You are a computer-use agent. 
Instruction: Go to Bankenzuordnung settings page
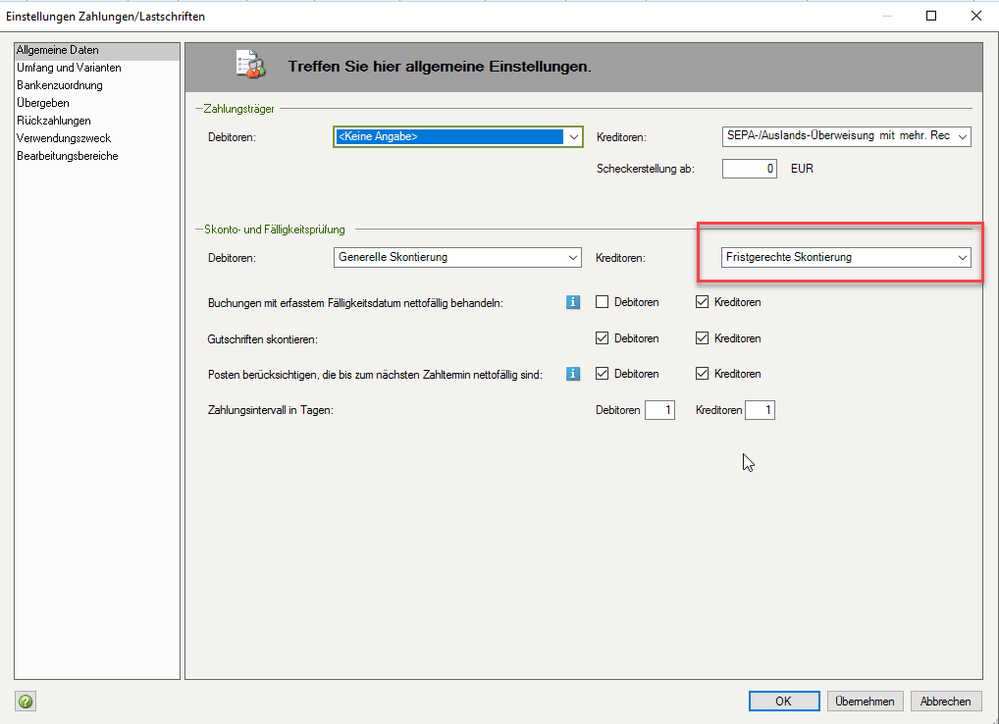(x=59, y=85)
